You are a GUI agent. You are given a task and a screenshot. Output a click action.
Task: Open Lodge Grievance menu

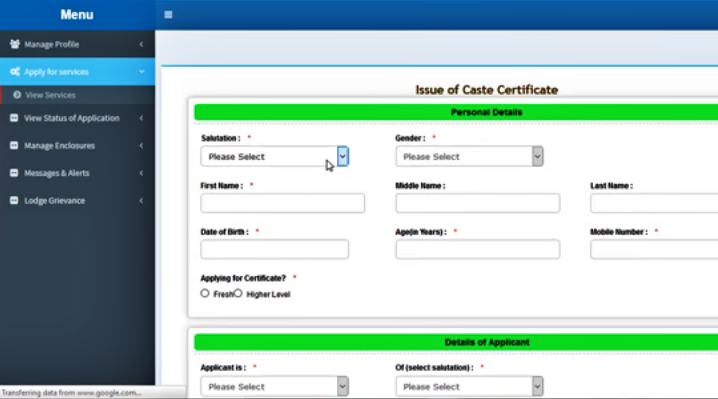77,200
